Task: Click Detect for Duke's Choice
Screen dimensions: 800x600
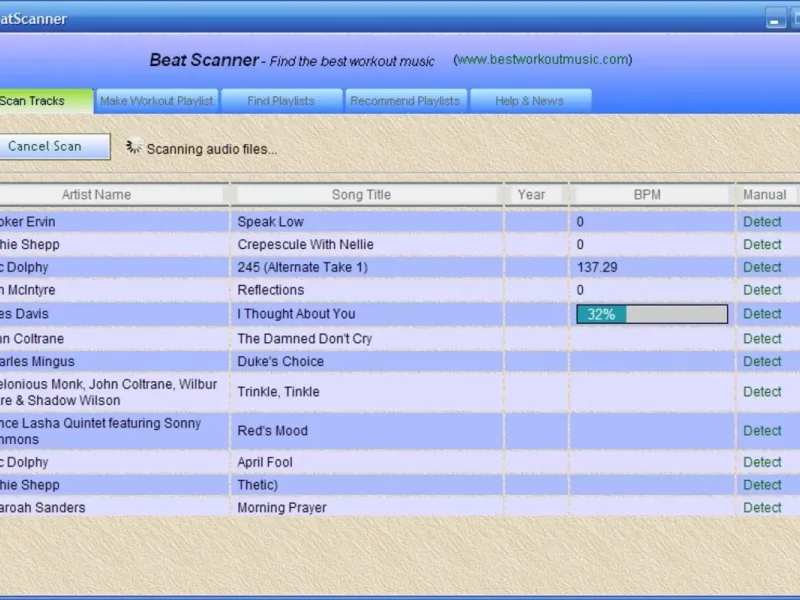Action: click(762, 362)
